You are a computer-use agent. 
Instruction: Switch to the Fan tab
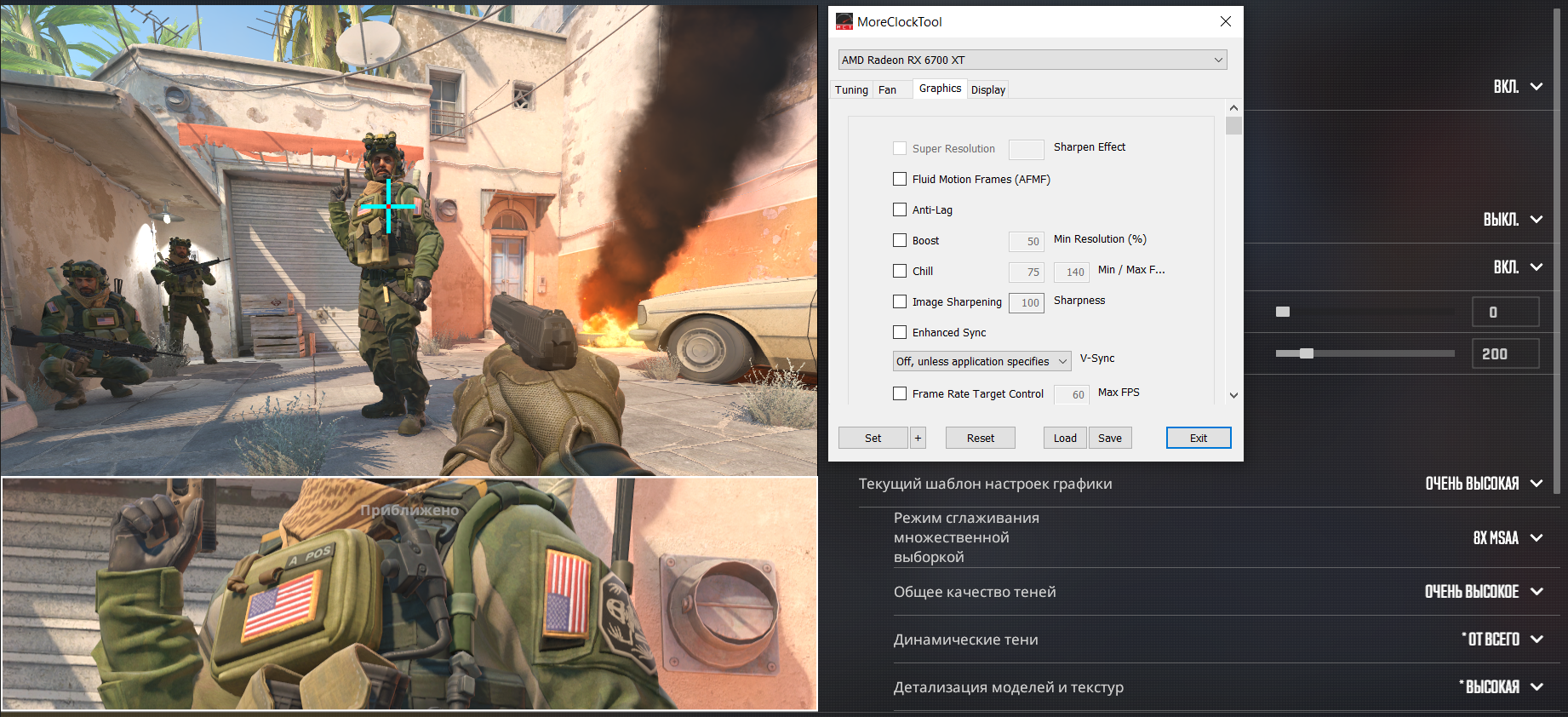coord(887,89)
